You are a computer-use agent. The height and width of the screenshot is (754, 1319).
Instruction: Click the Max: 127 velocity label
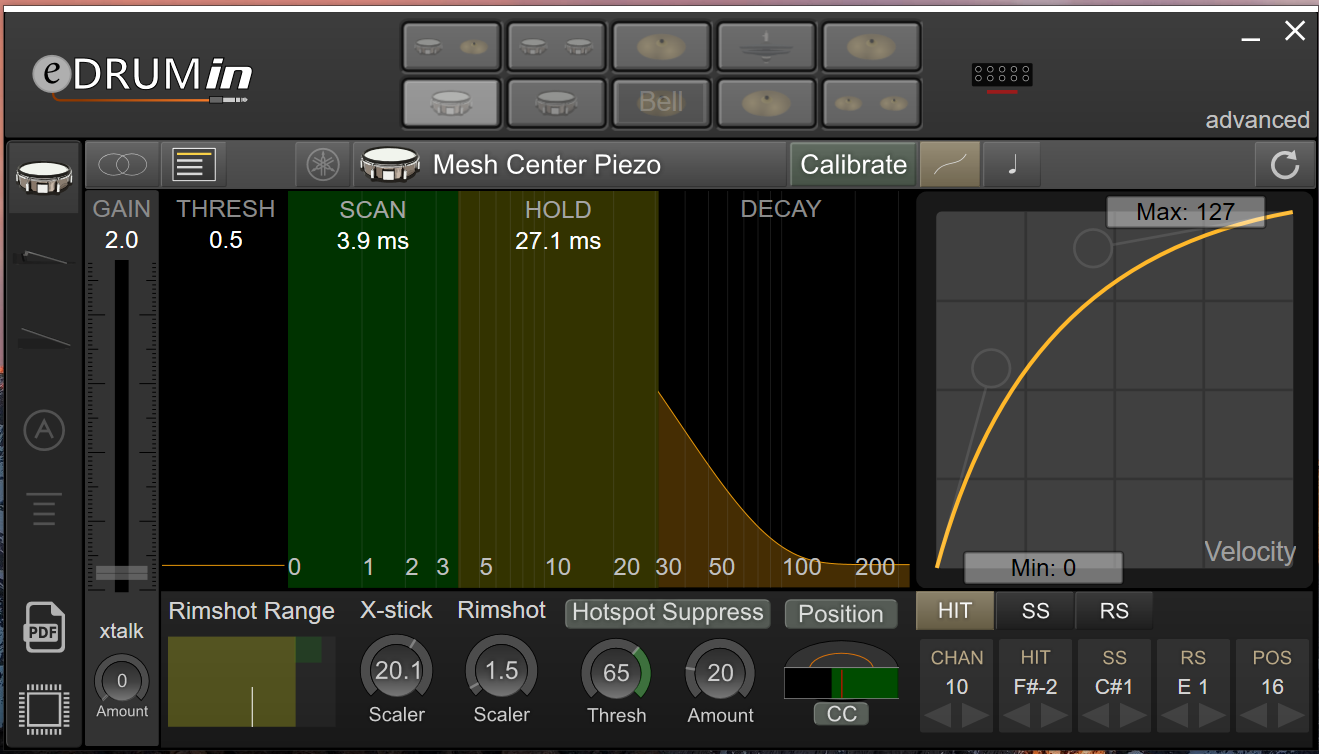click(x=1185, y=212)
